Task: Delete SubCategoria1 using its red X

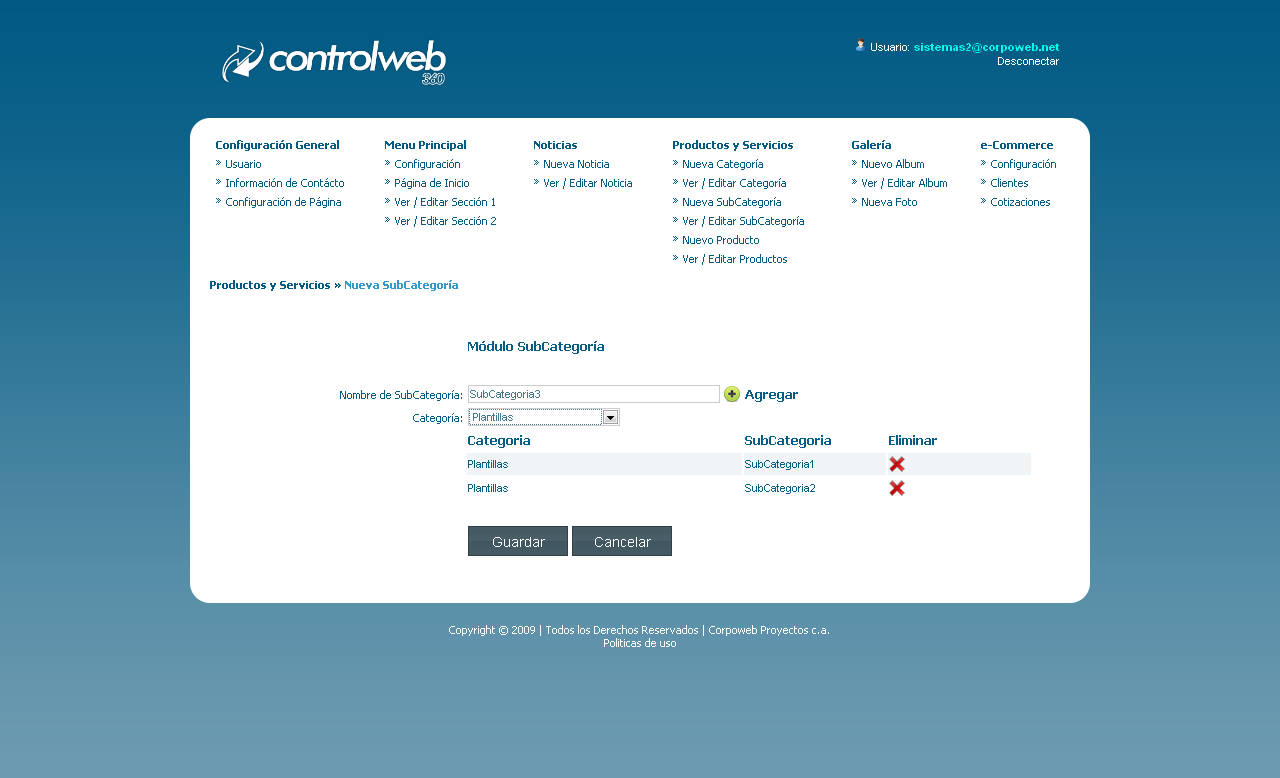Action: (897, 464)
